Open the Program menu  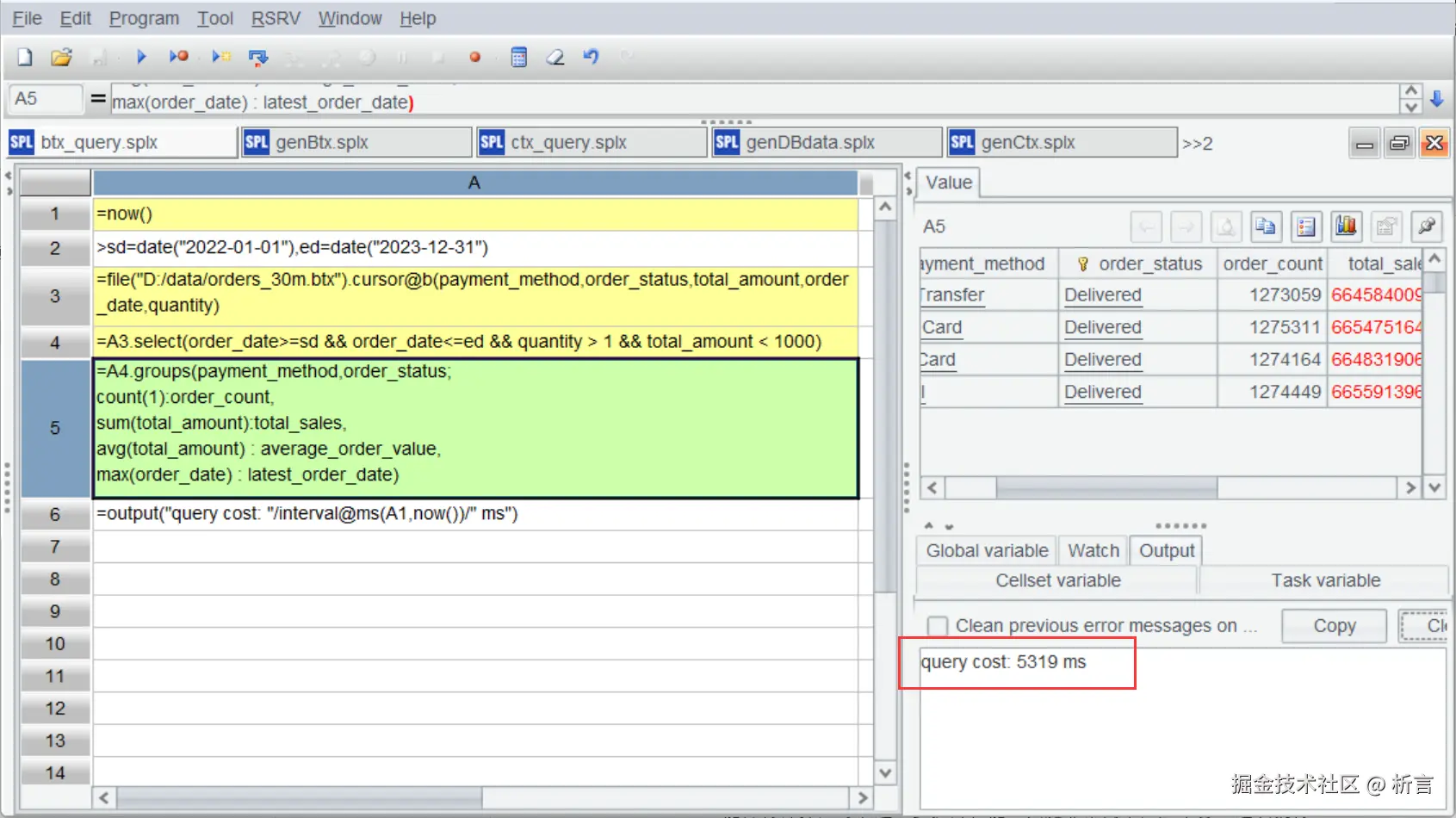click(144, 18)
